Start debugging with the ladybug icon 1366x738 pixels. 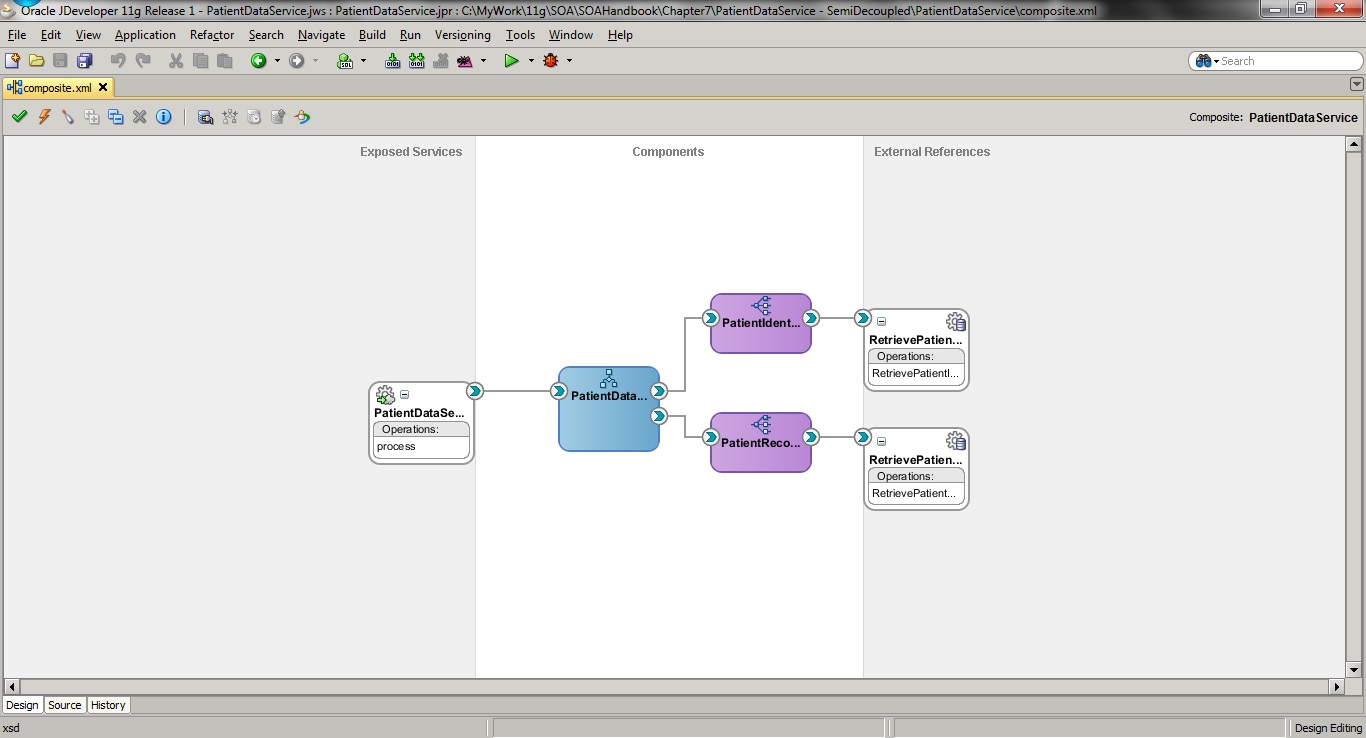pos(551,61)
